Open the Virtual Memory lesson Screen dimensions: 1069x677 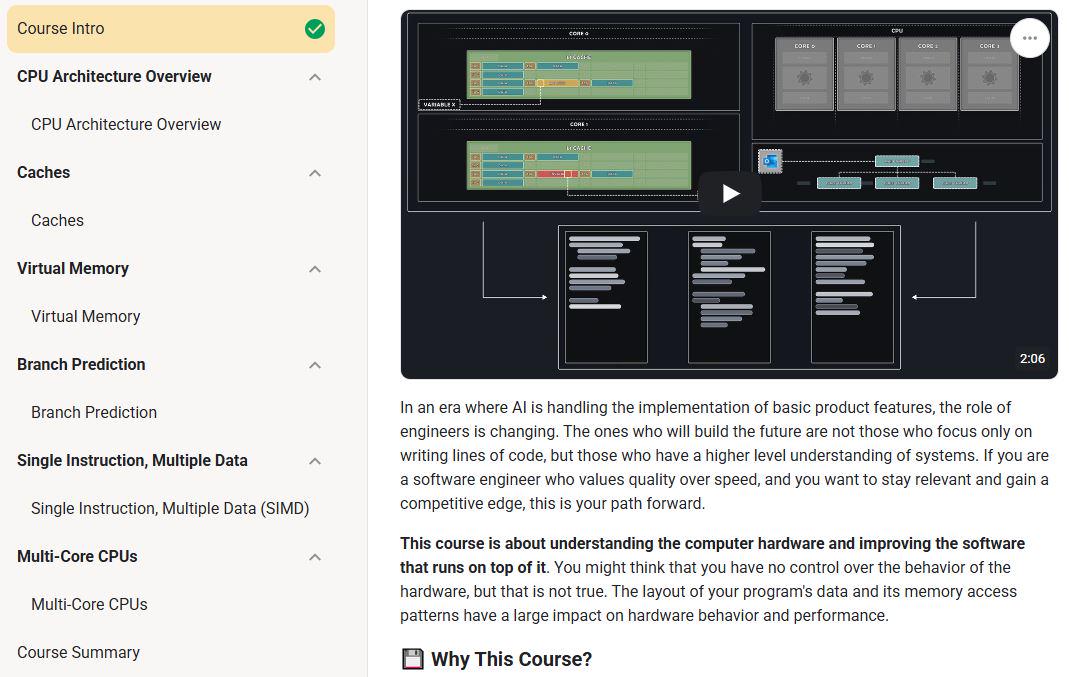tap(85, 316)
